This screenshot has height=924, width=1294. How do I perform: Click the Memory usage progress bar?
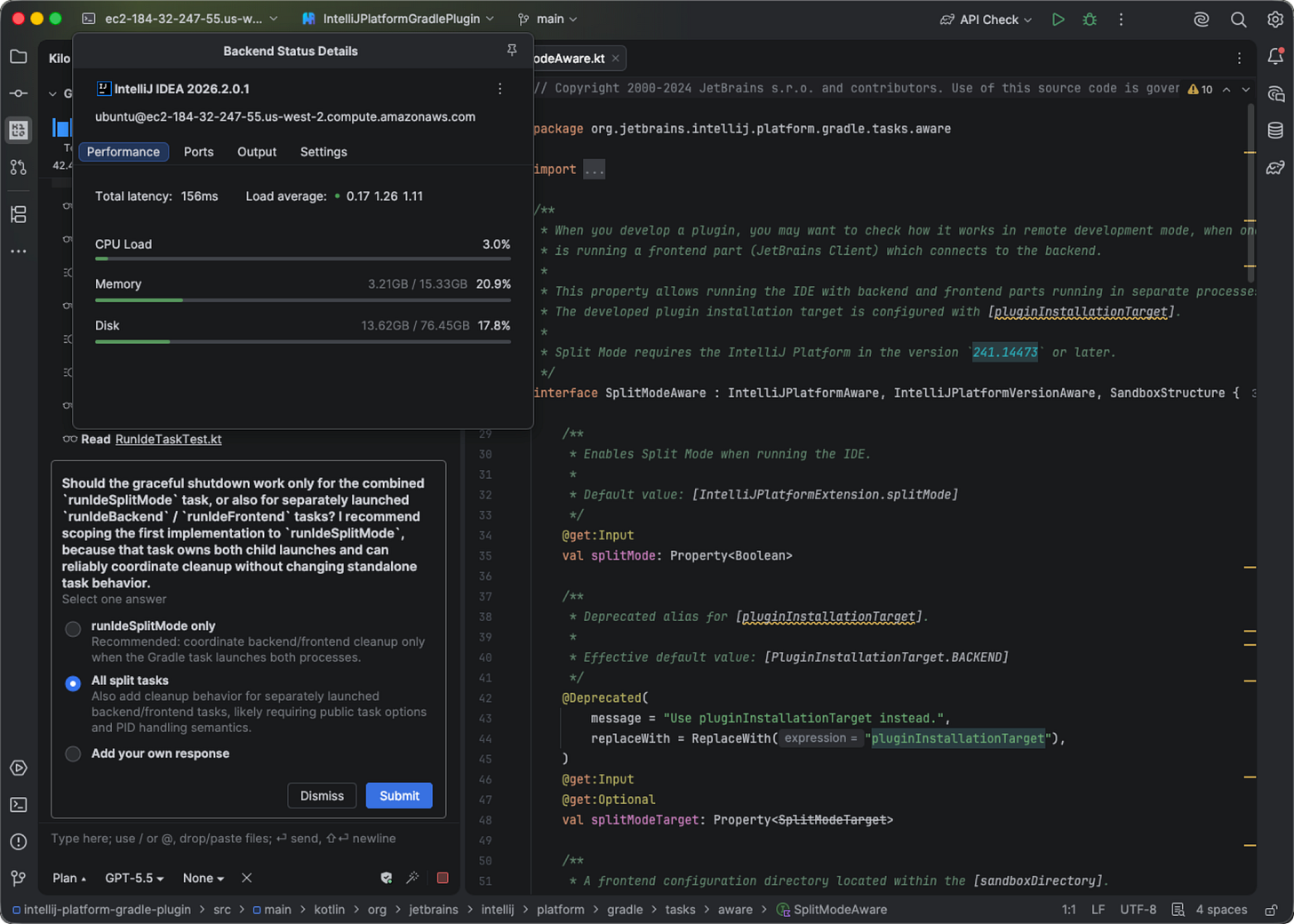(x=303, y=300)
